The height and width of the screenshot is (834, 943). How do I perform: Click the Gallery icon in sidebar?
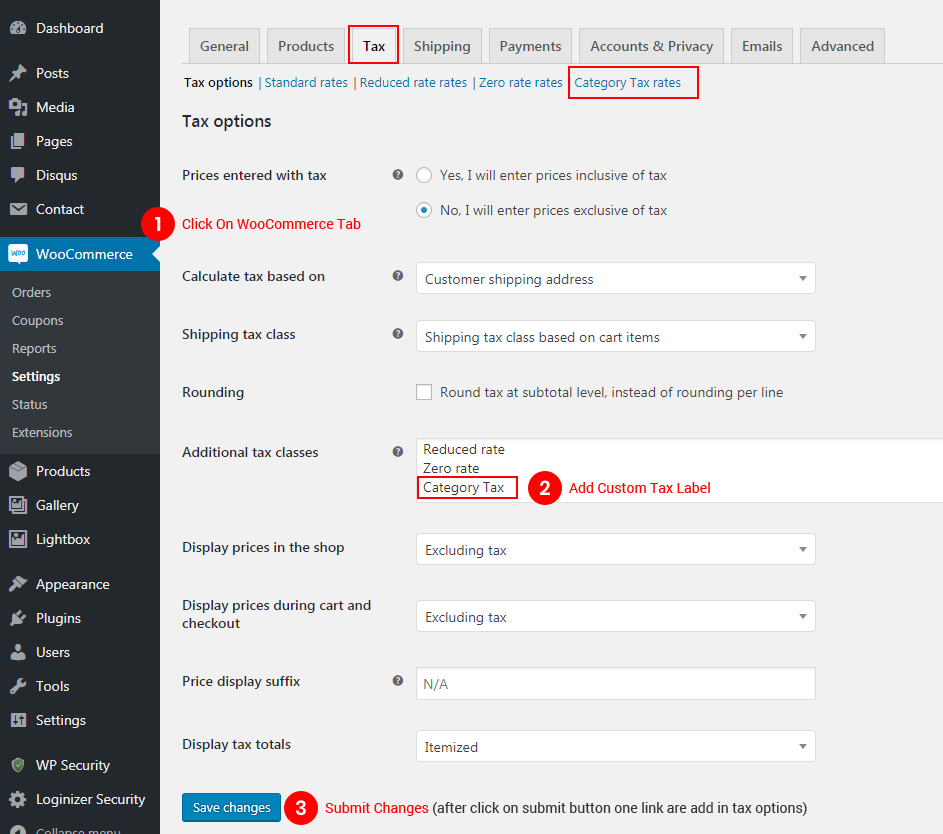tap(18, 505)
